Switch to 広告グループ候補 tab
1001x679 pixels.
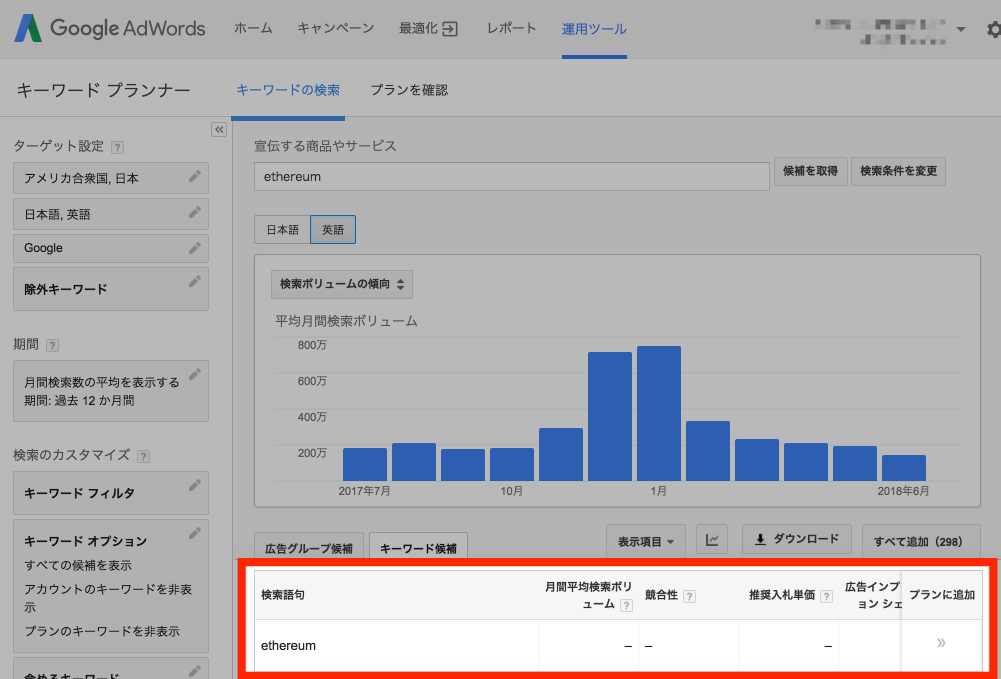click(309, 548)
